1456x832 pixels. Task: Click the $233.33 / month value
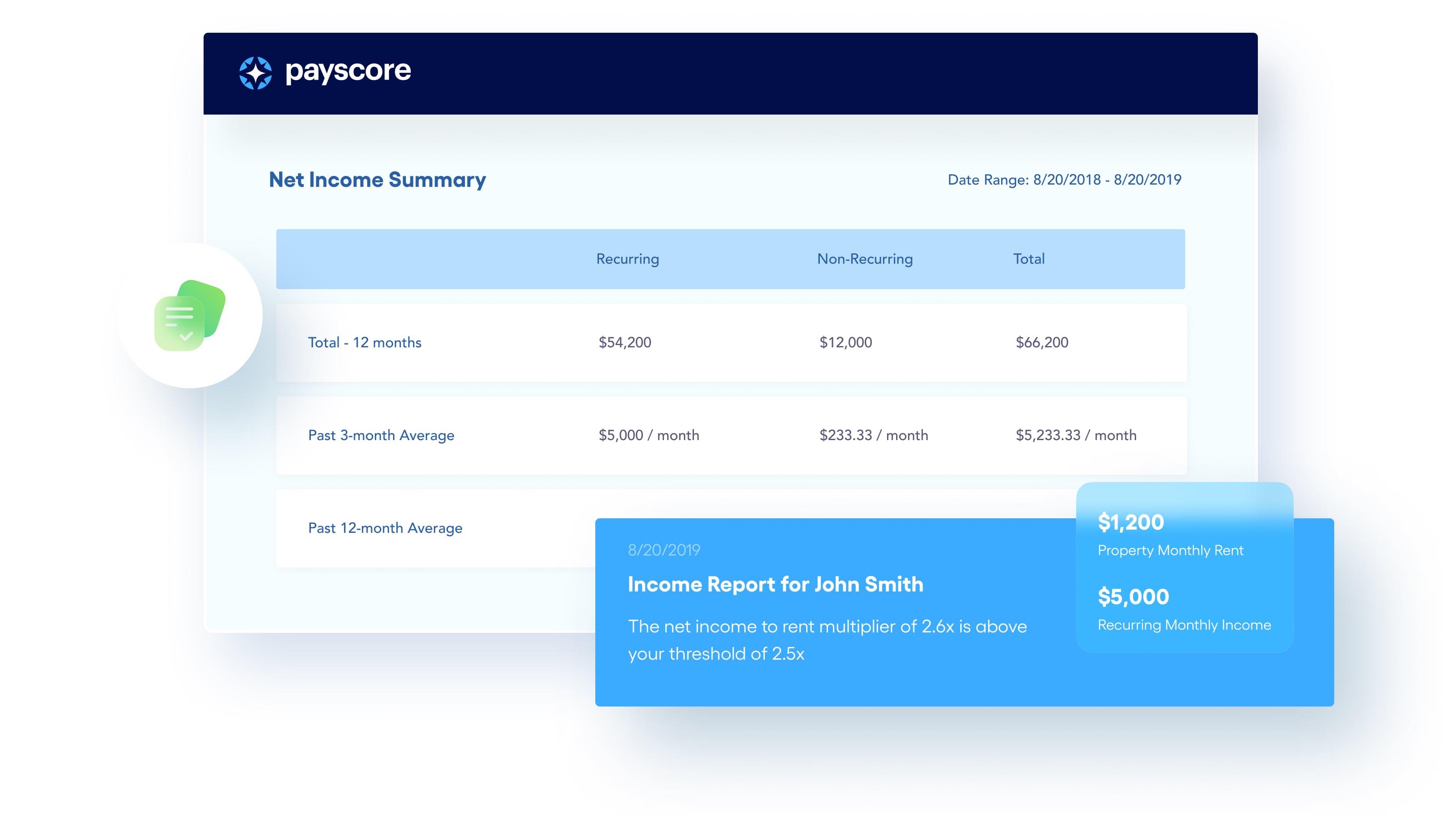click(873, 436)
